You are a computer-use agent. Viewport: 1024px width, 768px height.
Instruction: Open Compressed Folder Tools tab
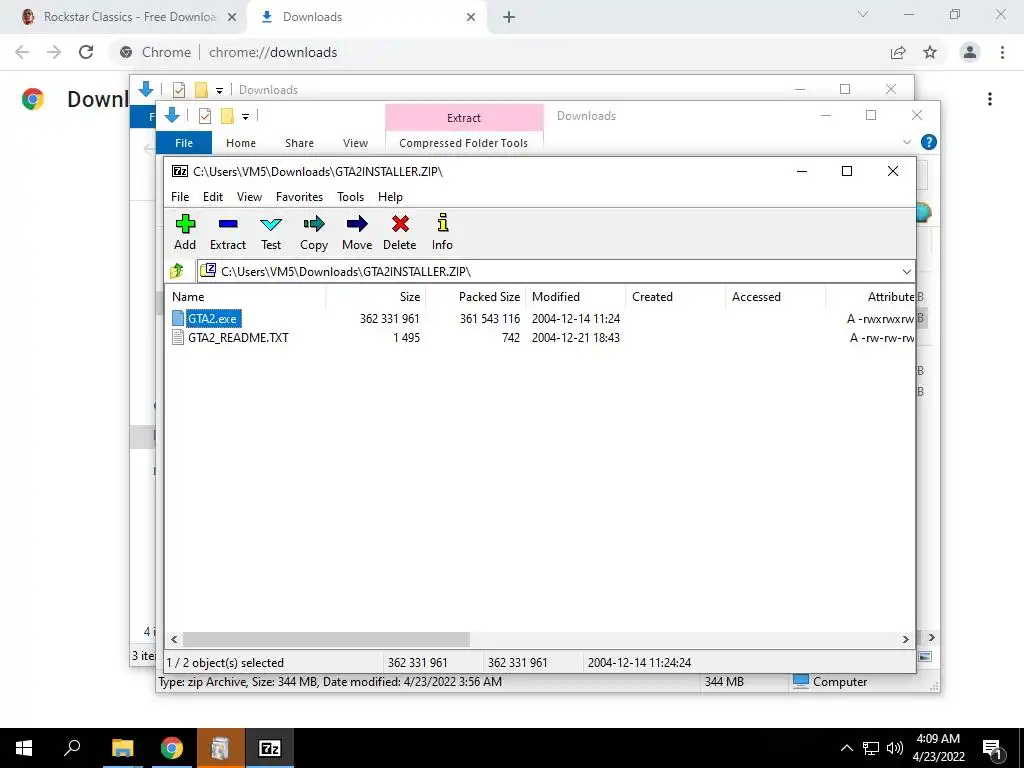pos(464,143)
